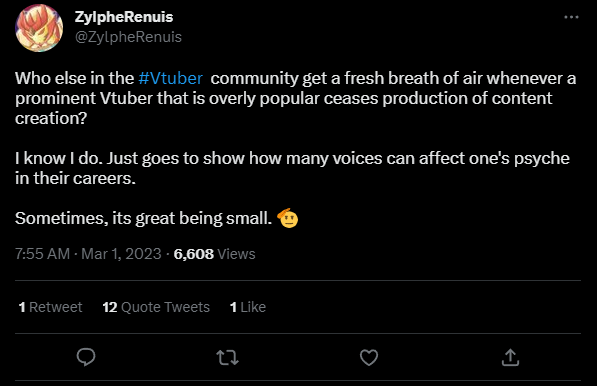Visit the @ZylpheRenuis handle link

click(128, 37)
